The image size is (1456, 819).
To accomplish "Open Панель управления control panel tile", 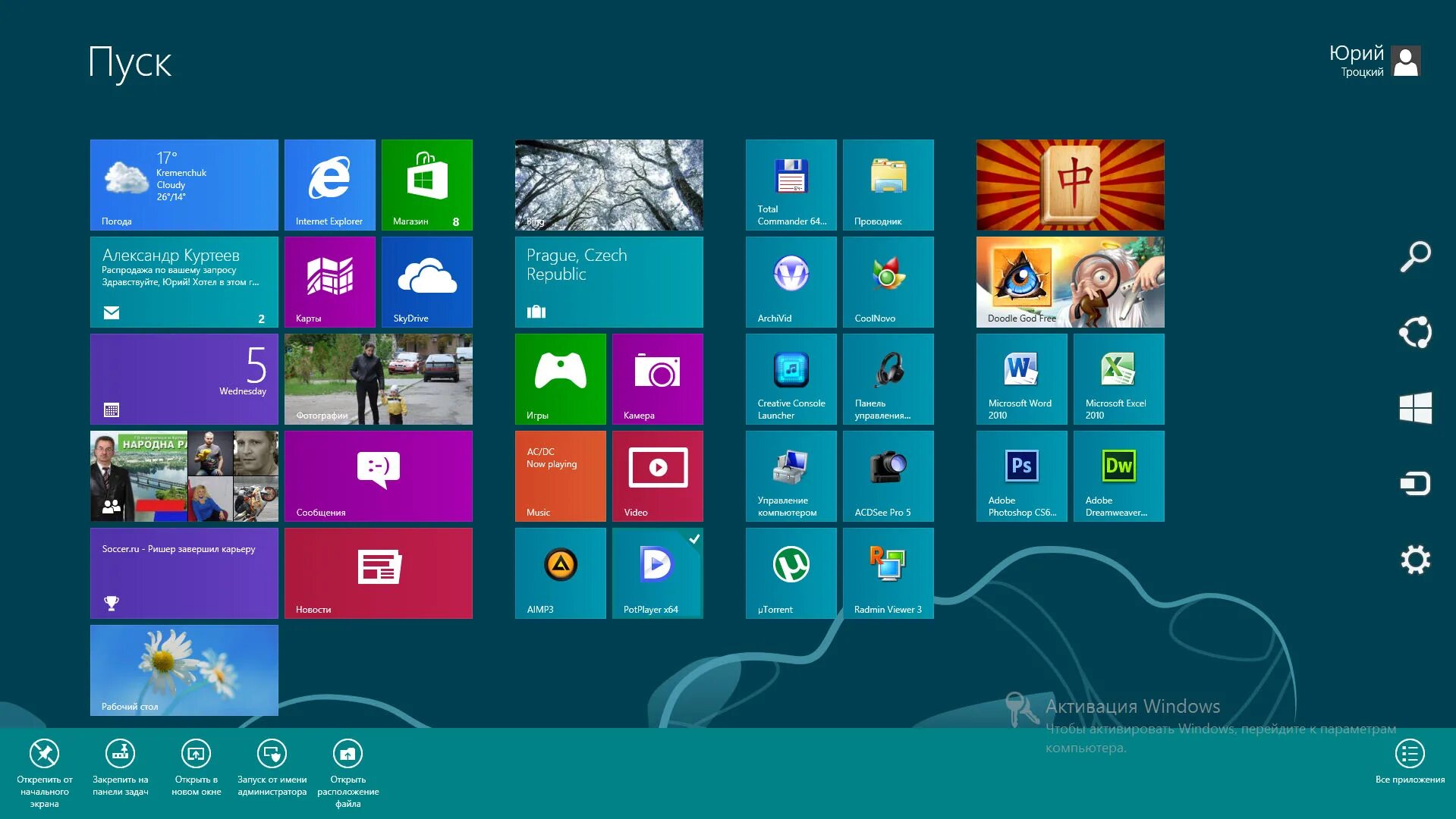I will tap(888, 379).
